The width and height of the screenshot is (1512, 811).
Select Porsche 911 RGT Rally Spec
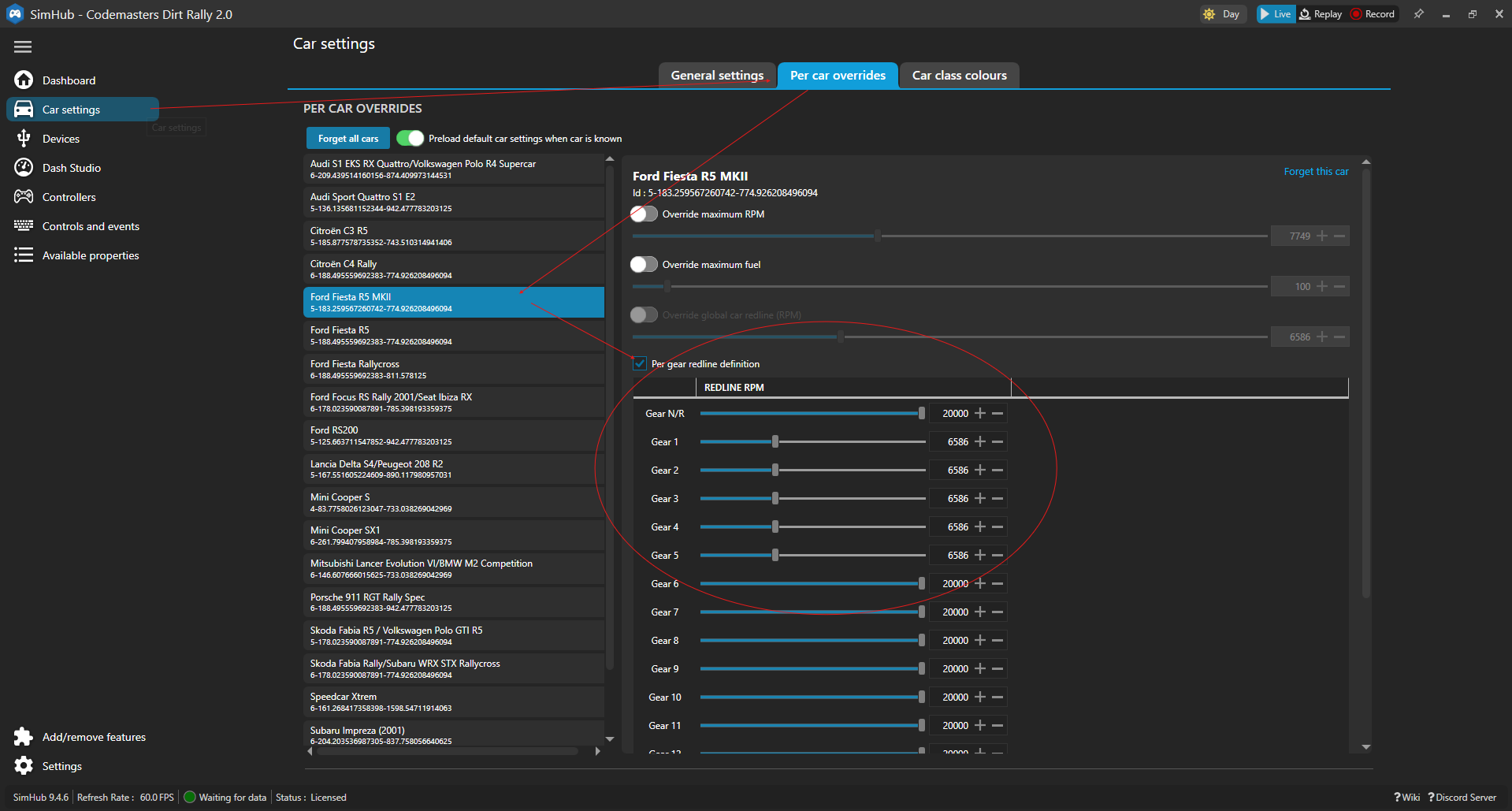pyautogui.click(x=454, y=602)
